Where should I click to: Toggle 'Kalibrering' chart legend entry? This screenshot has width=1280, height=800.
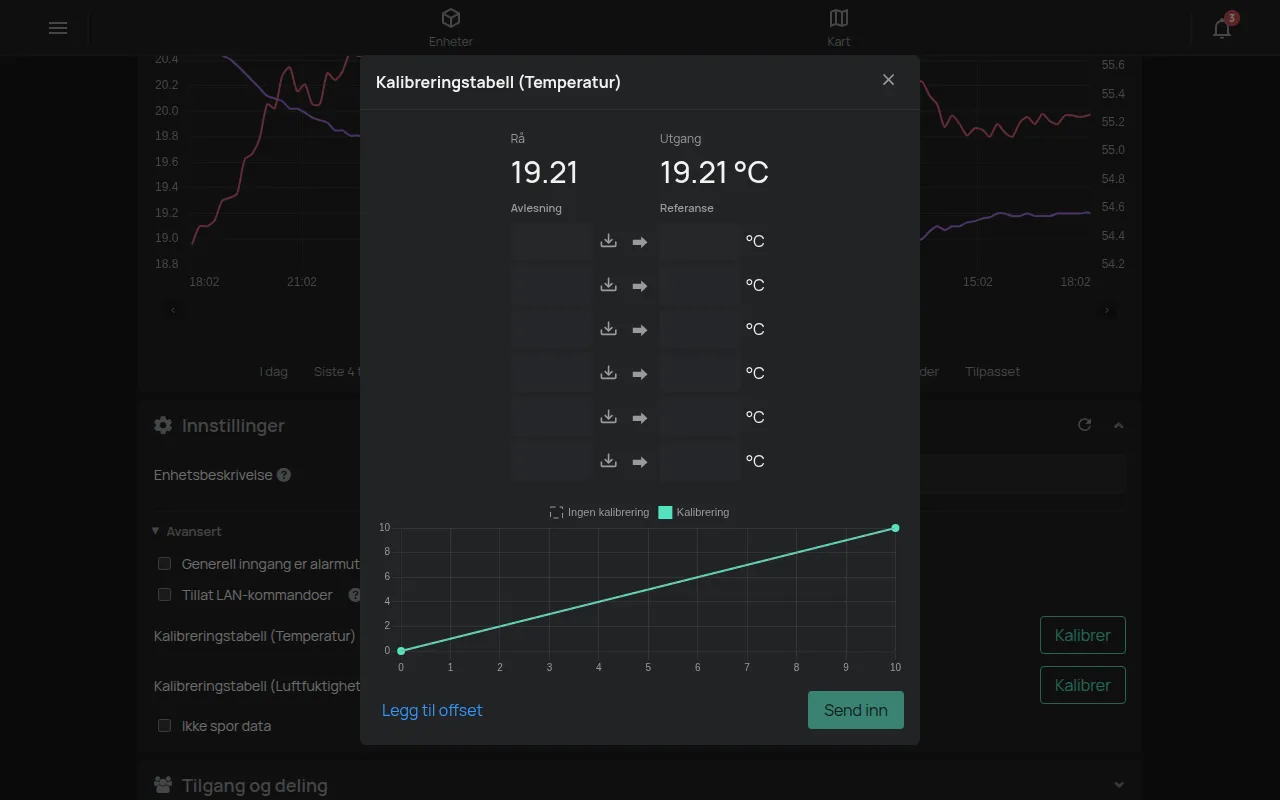694,512
